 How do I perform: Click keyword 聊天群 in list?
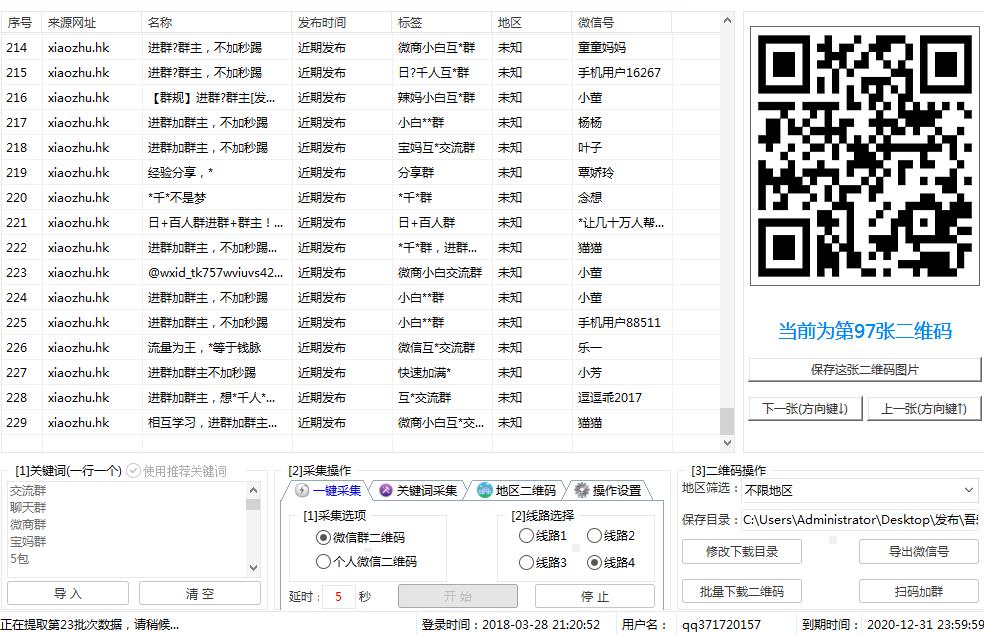tap(28, 507)
